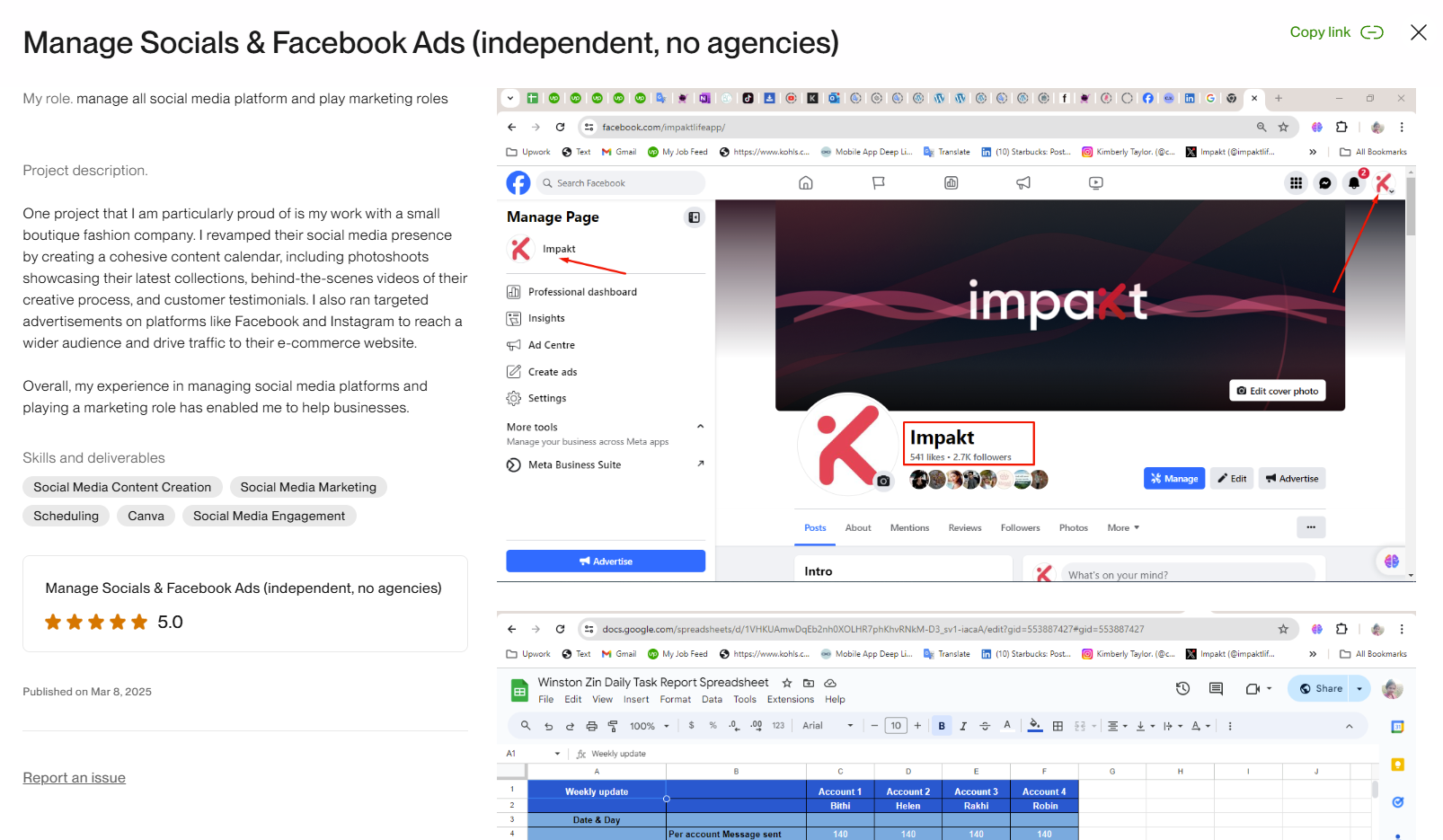Image resolution: width=1443 pixels, height=840 pixels.
Task: Click the three-dots button beside page tabs
Action: [x=1311, y=527]
